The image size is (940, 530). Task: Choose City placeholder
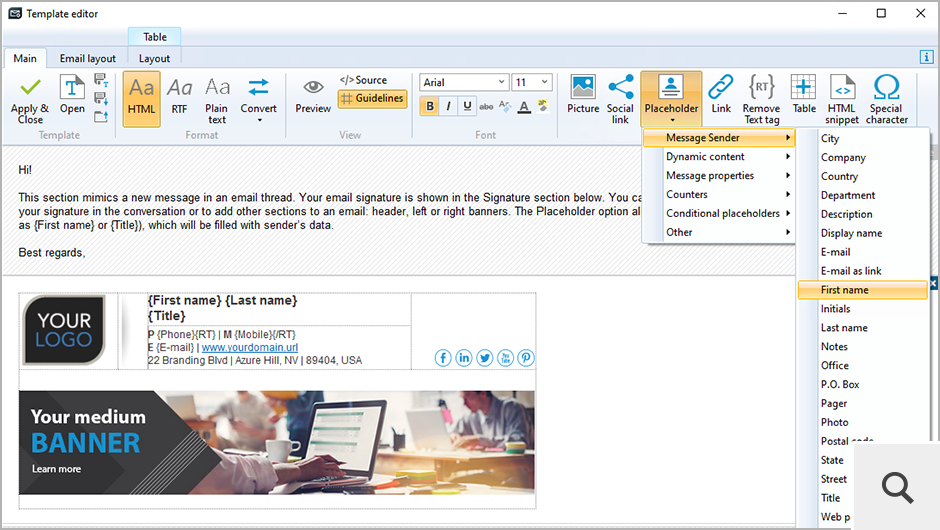pyautogui.click(x=863, y=138)
